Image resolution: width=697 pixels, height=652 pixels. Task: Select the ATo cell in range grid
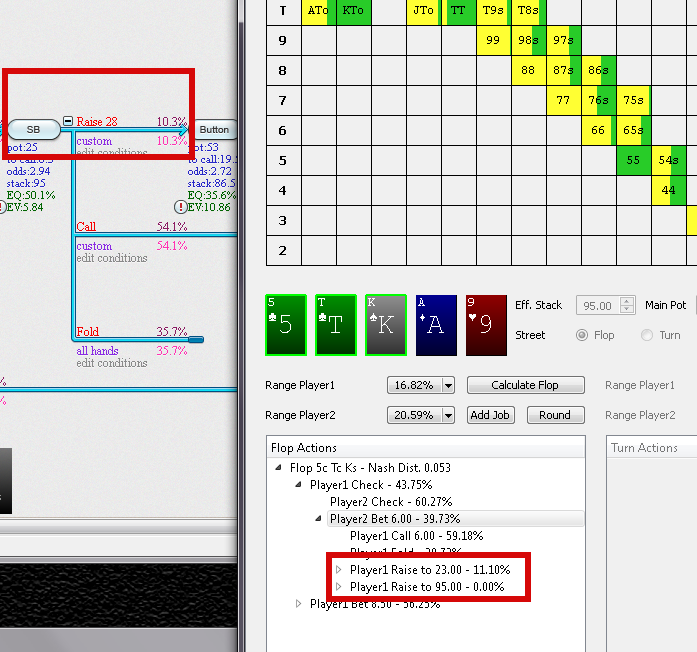pyautogui.click(x=319, y=10)
